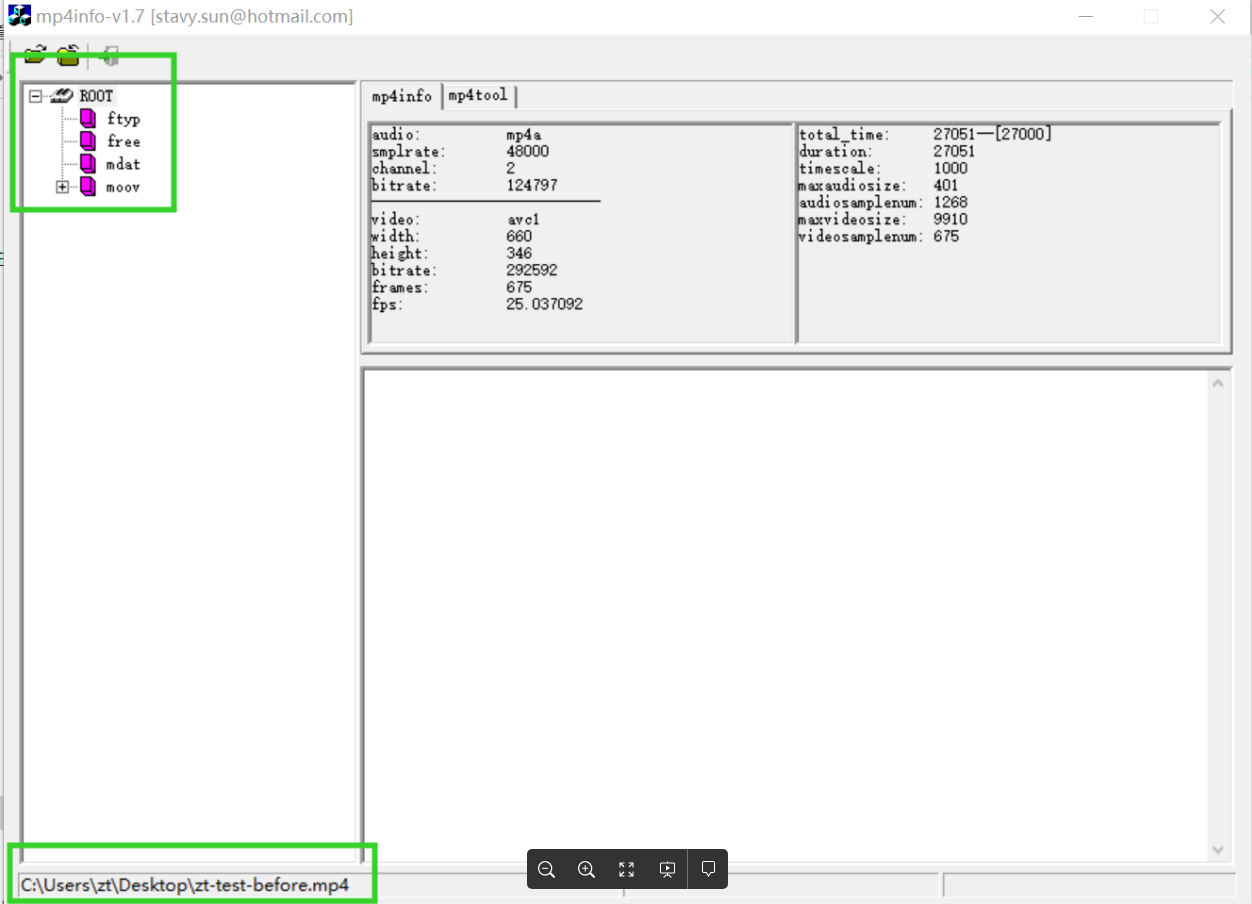The width and height of the screenshot is (1252, 904).
Task: Select the ftyp box in tree
Action: pos(124,119)
